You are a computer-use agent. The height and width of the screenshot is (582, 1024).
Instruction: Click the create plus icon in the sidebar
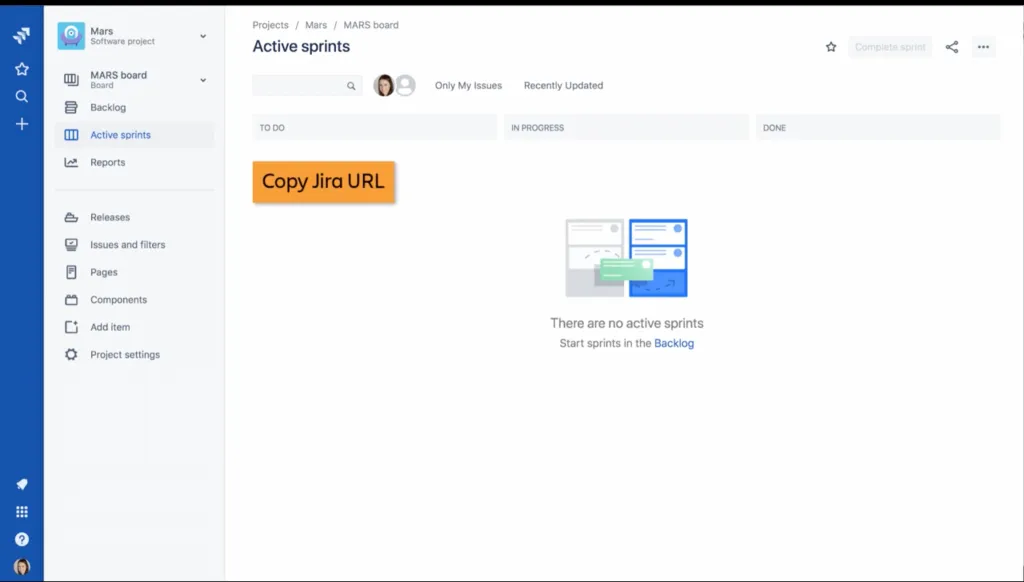click(22, 124)
